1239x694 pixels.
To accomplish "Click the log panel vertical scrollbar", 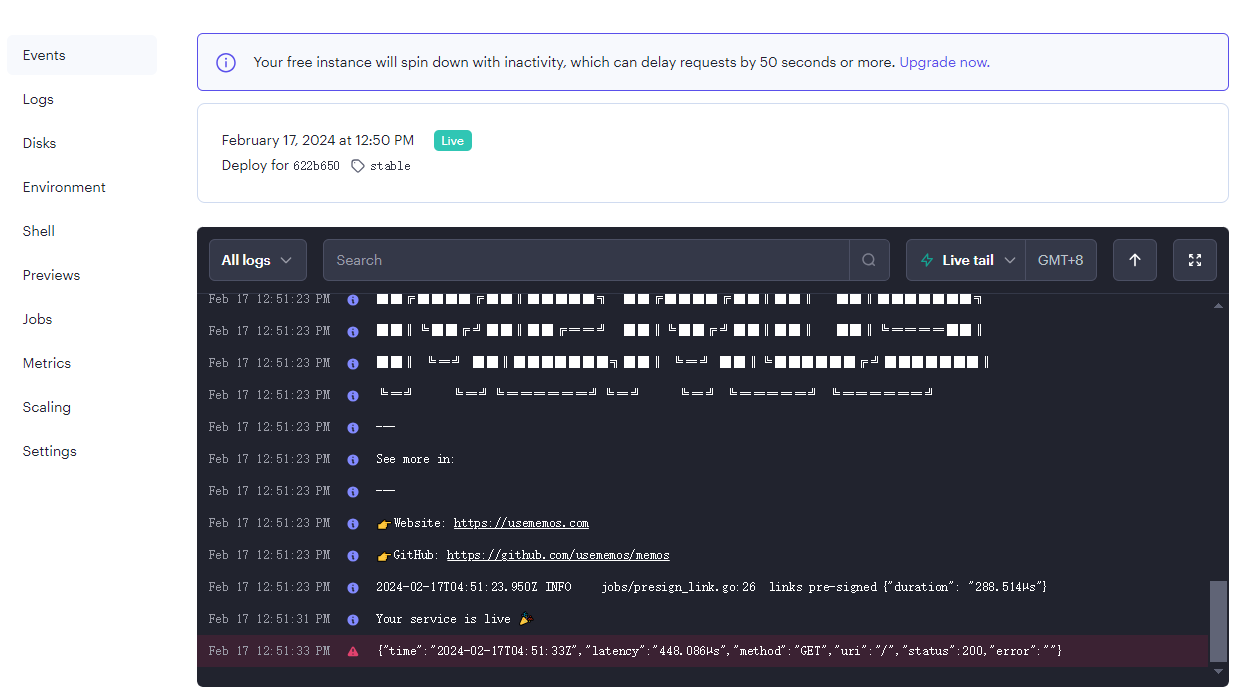I will [x=1217, y=620].
